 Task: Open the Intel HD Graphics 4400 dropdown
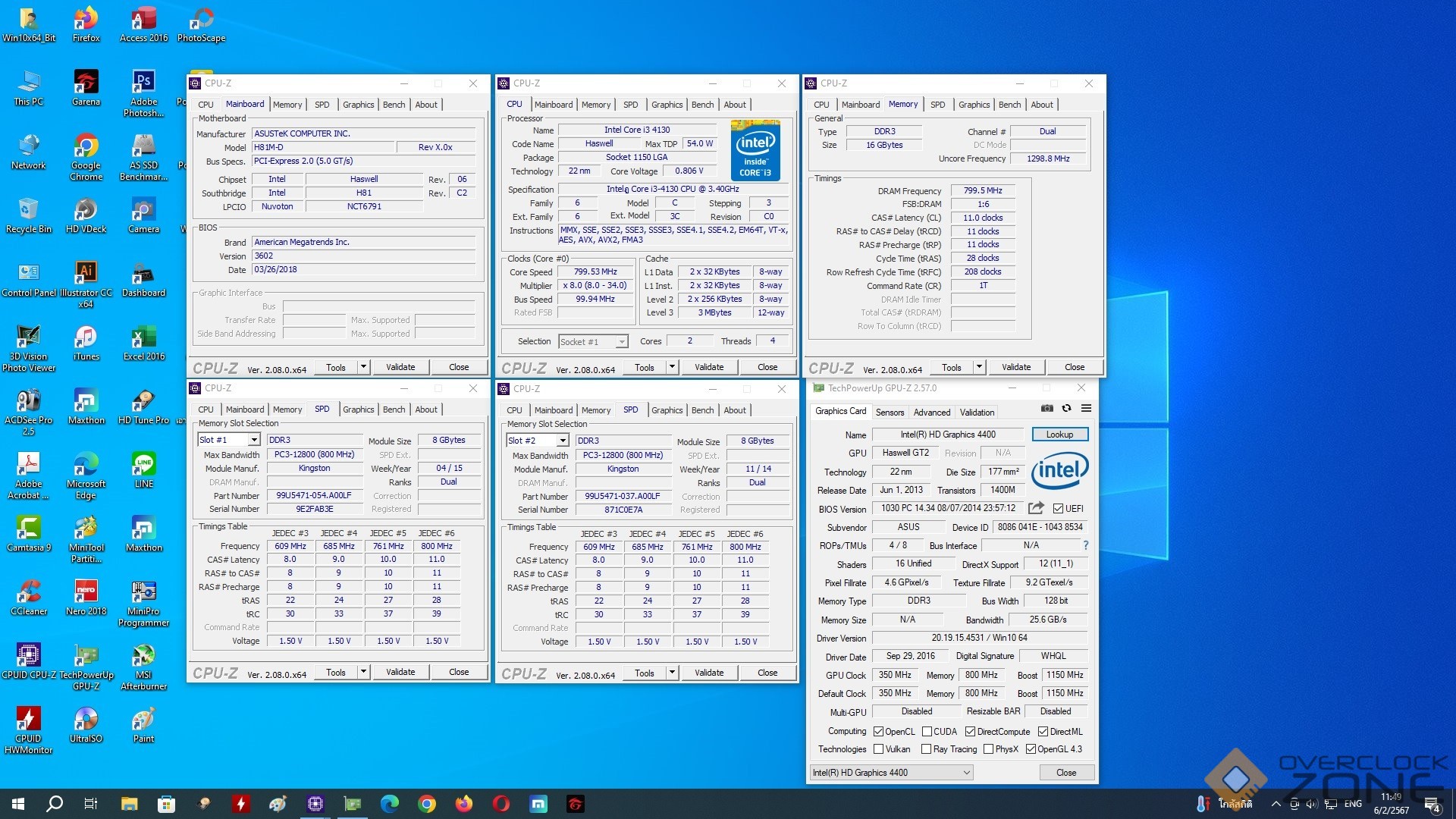[891, 773]
